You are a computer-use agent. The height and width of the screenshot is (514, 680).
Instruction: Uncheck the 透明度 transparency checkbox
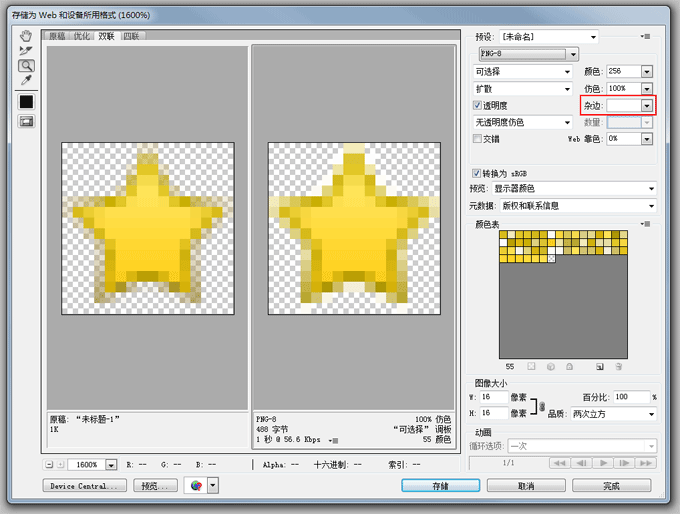click(477, 105)
